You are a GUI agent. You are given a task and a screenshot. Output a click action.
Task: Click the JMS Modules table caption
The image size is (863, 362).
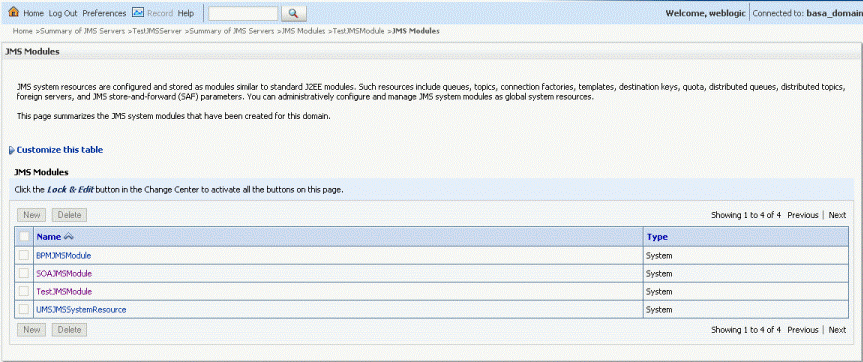coord(41,172)
